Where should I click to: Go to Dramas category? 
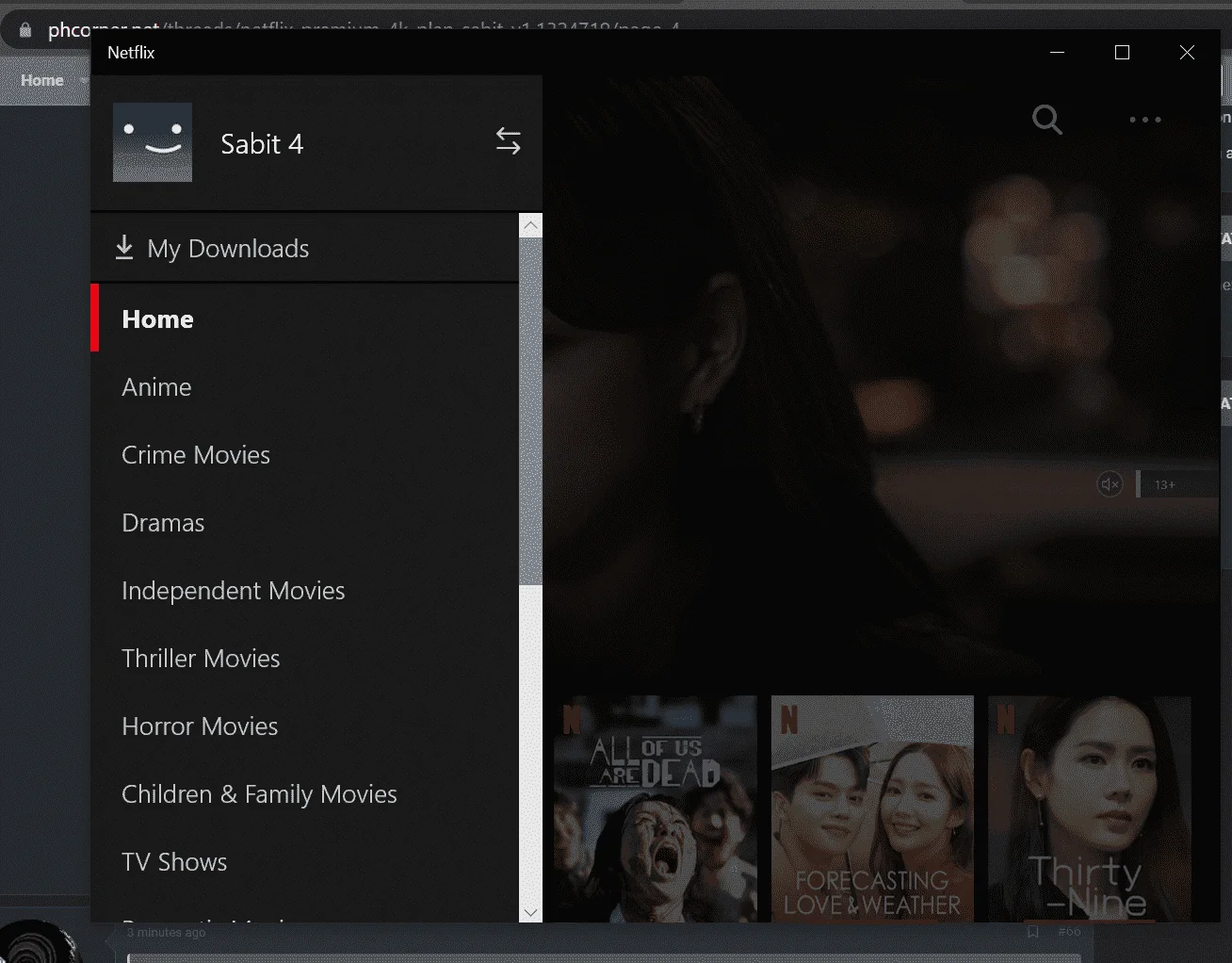click(x=305, y=523)
